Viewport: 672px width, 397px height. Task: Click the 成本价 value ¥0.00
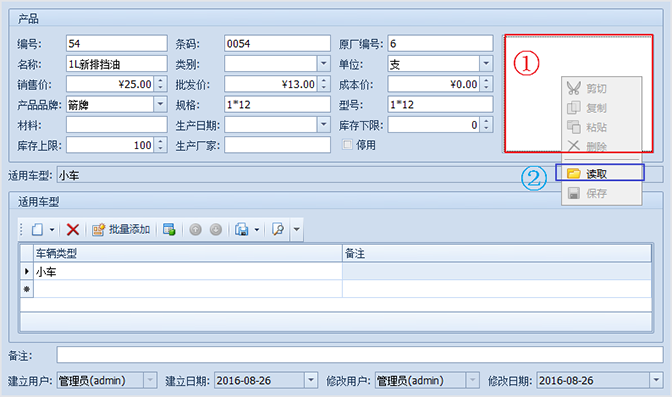464,84
